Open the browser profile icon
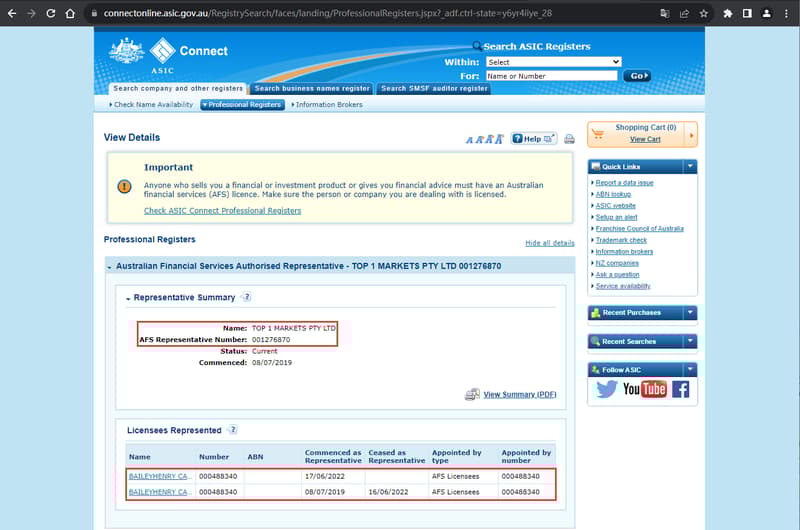Image resolution: width=800 pixels, height=530 pixels. pos(766,13)
